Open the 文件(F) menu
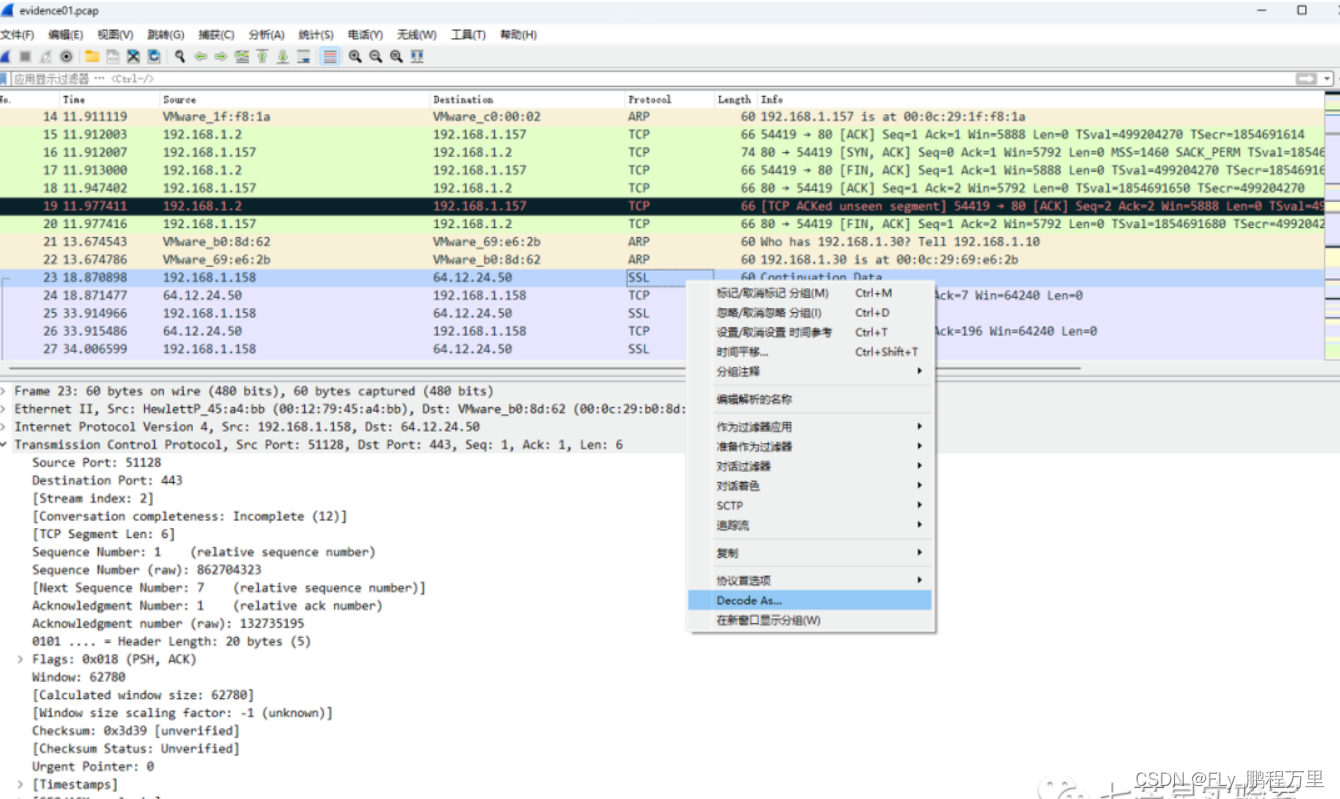The width and height of the screenshot is (1340, 799). [x=17, y=35]
